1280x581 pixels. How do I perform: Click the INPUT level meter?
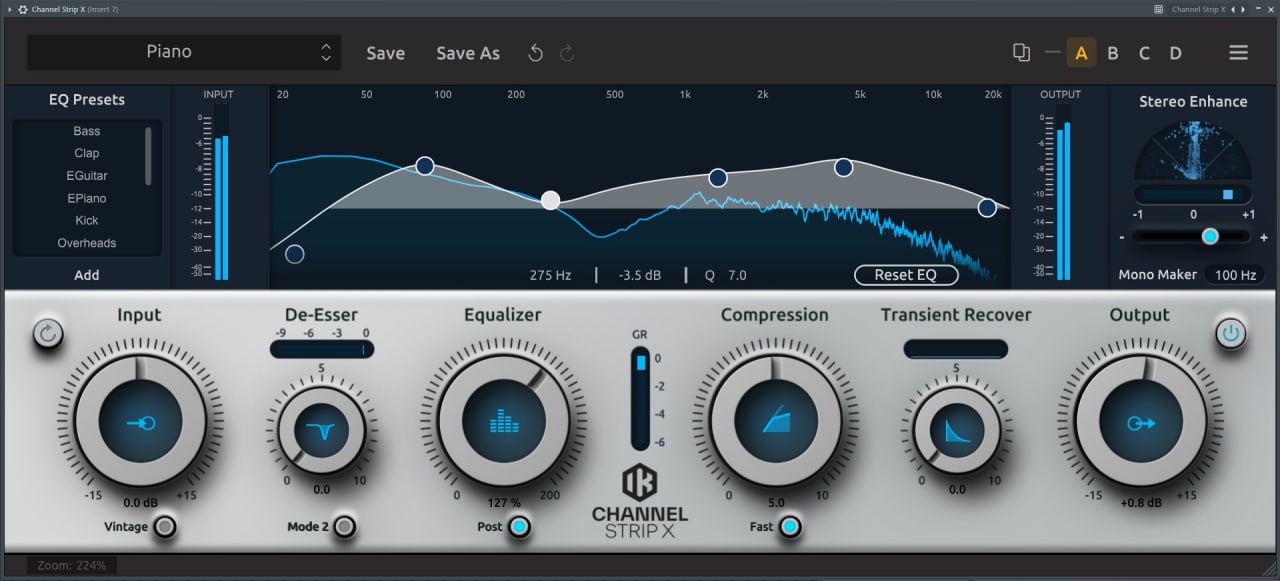220,191
